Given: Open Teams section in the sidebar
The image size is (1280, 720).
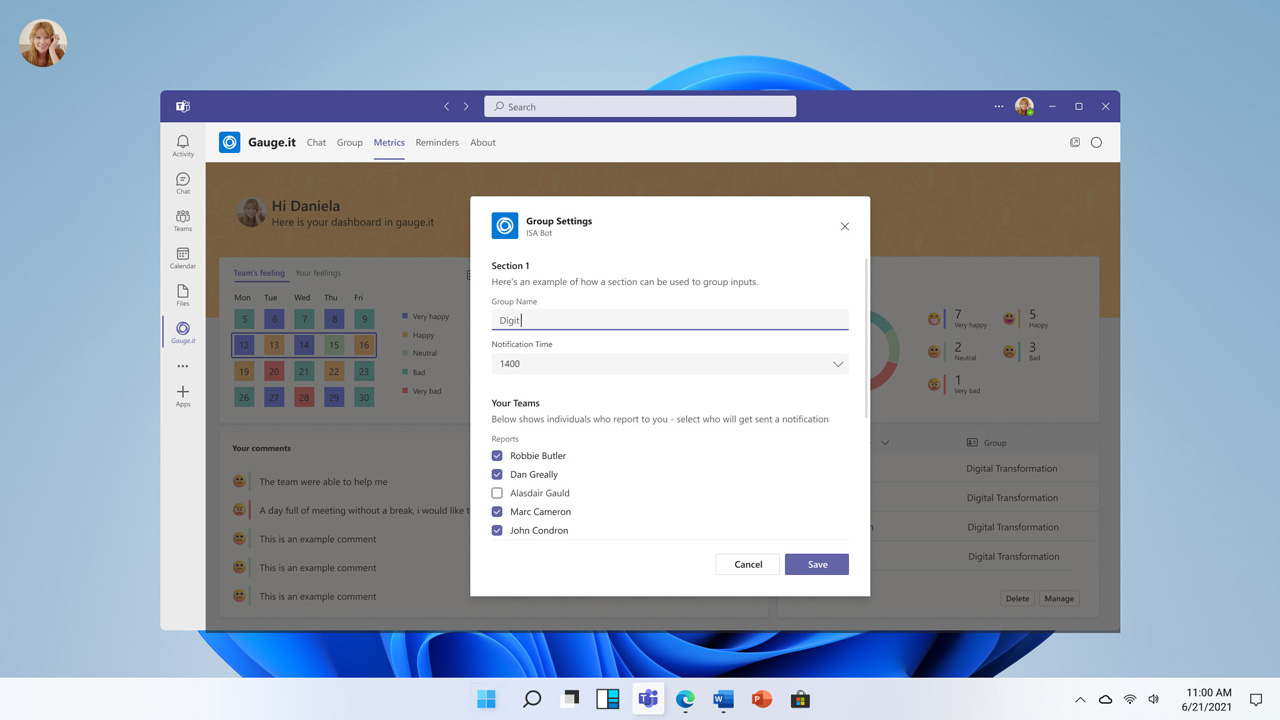Looking at the screenshot, I should pos(183,220).
